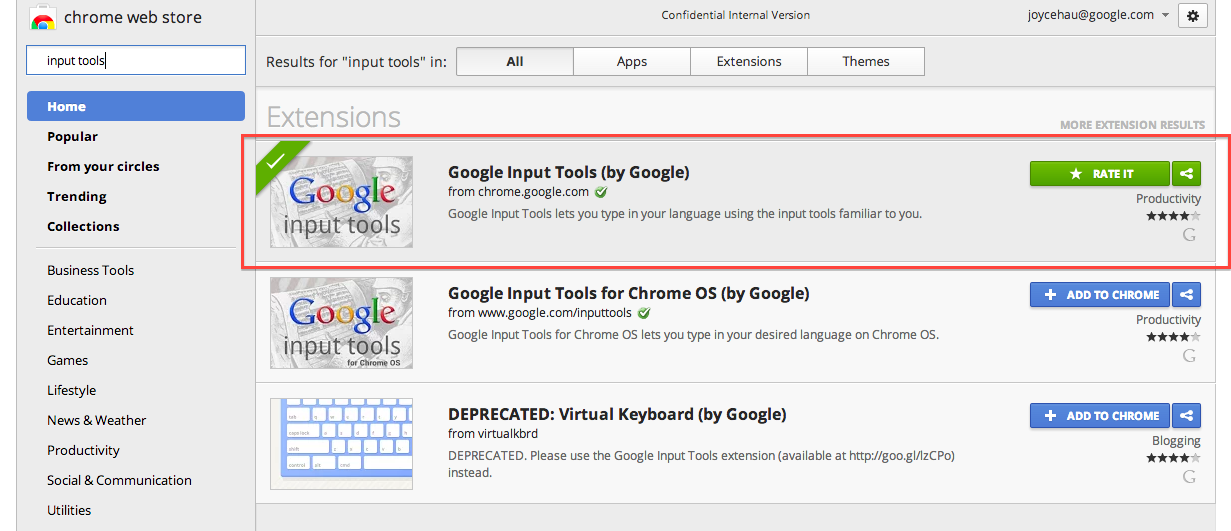Open More Extension Results link
This screenshot has height=531, width=1231.
[x=1132, y=125]
